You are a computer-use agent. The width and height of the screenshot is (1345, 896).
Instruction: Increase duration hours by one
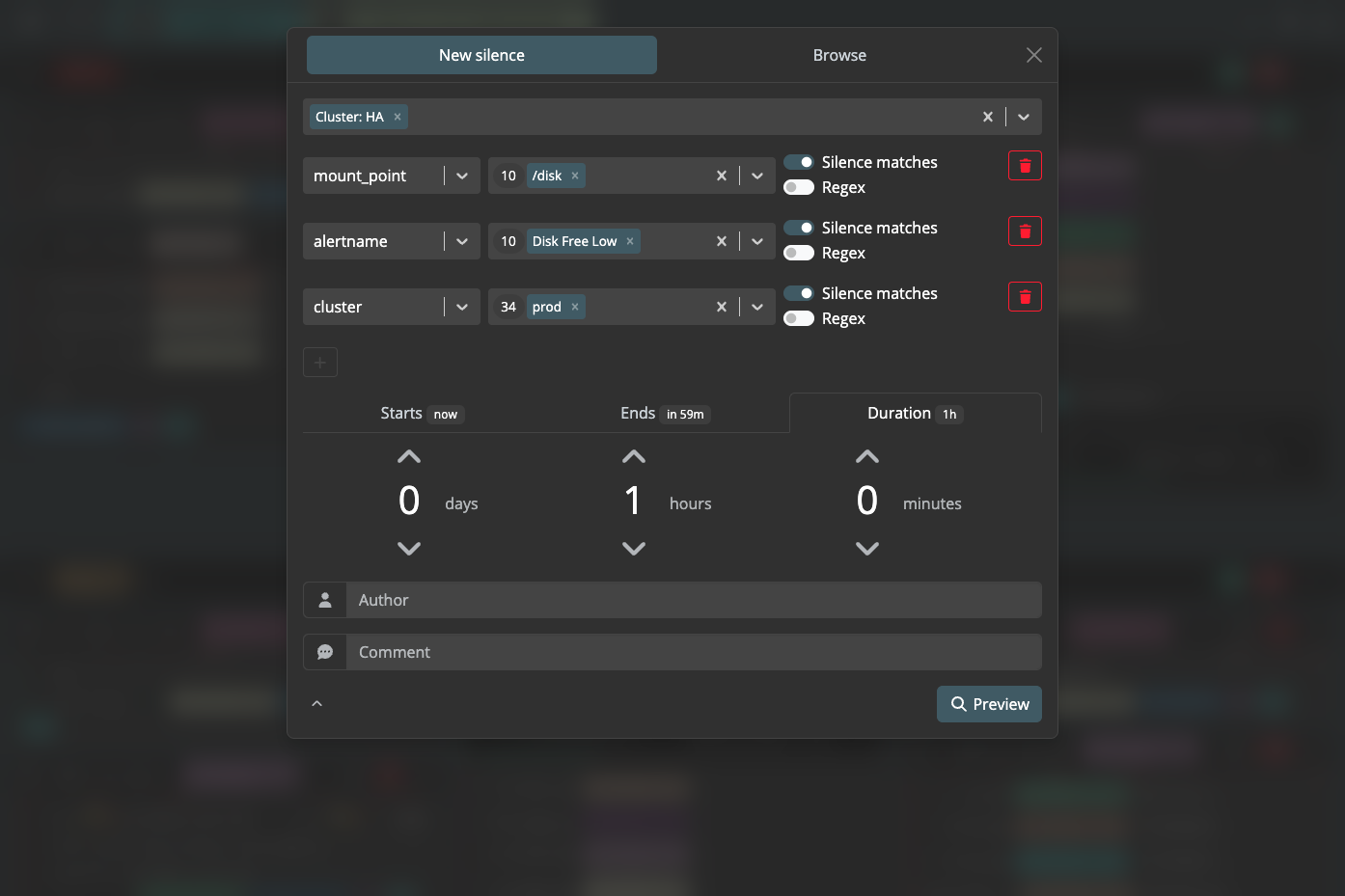[634, 456]
